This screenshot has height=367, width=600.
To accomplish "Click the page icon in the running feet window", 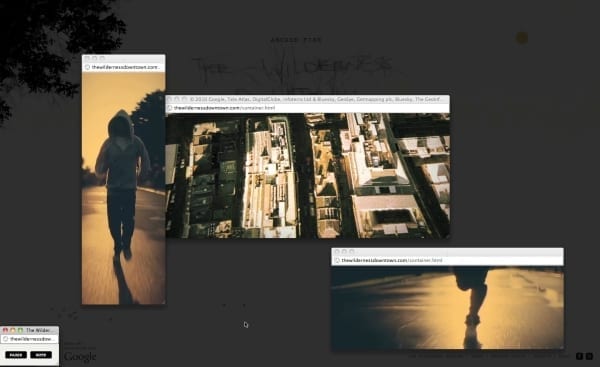I will tap(337, 260).
